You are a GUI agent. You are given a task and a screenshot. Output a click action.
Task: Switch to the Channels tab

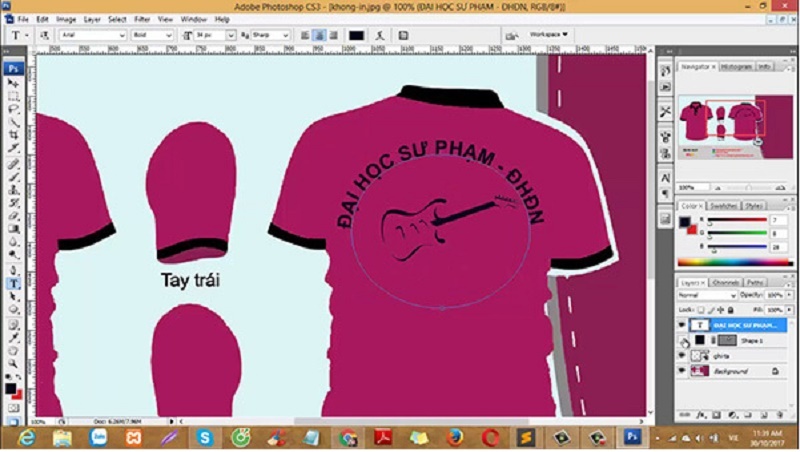tap(725, 283)
